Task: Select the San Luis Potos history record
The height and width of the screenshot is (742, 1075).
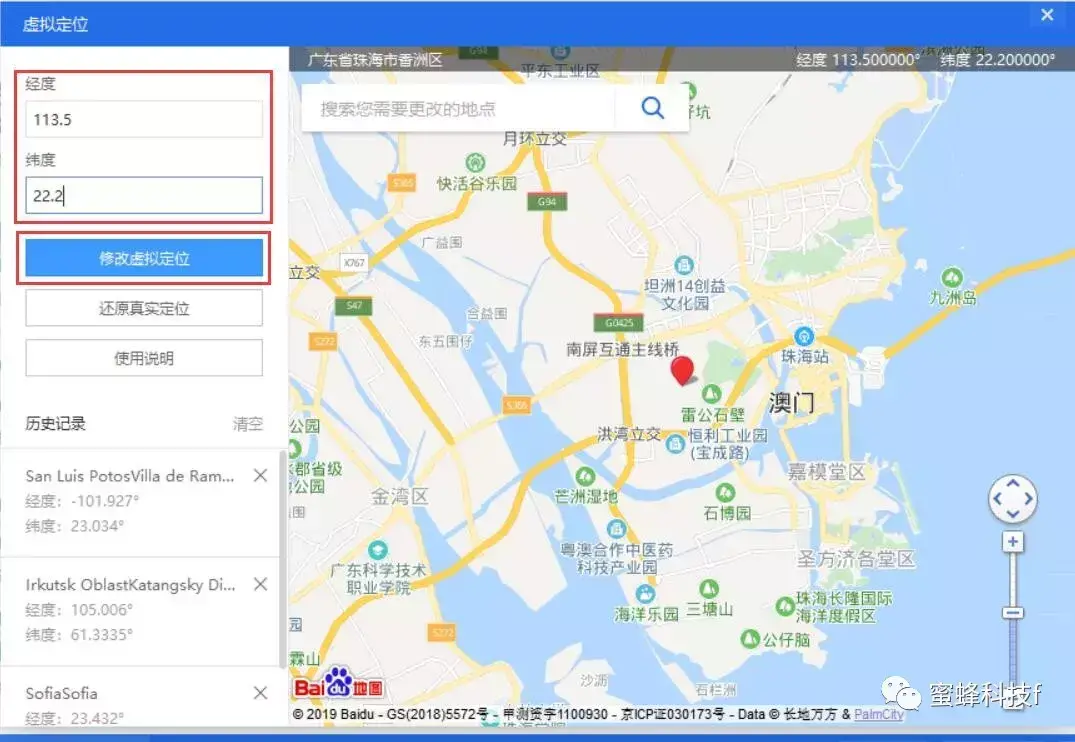Action: [x=130, y=500]
